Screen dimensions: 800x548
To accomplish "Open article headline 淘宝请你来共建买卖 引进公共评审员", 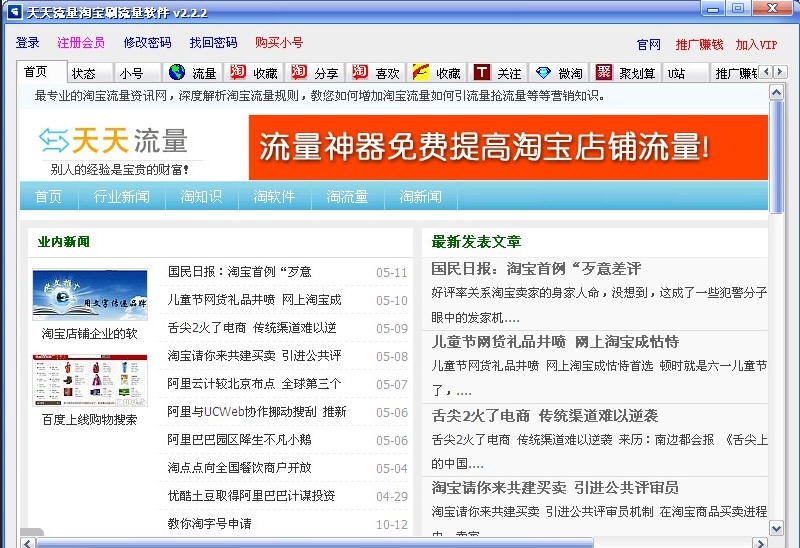I will (555, 488).
